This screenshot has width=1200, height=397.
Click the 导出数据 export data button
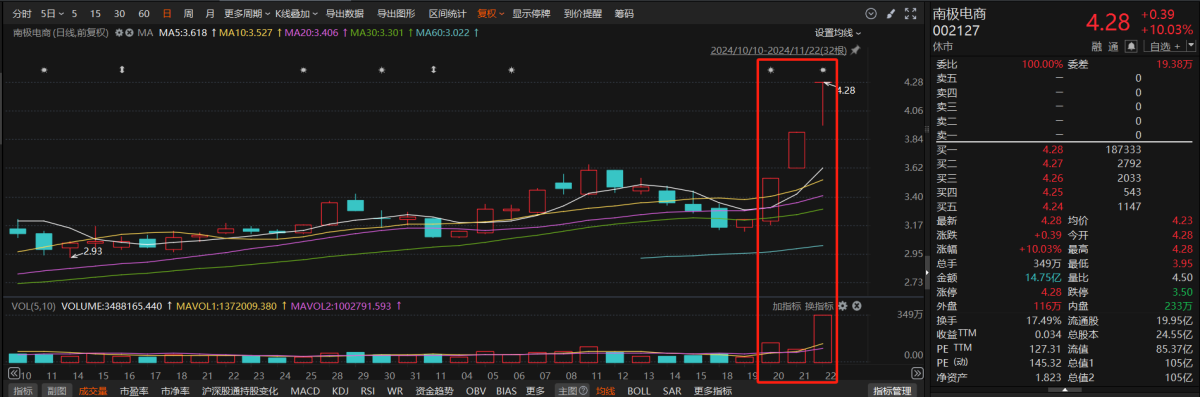344,14
